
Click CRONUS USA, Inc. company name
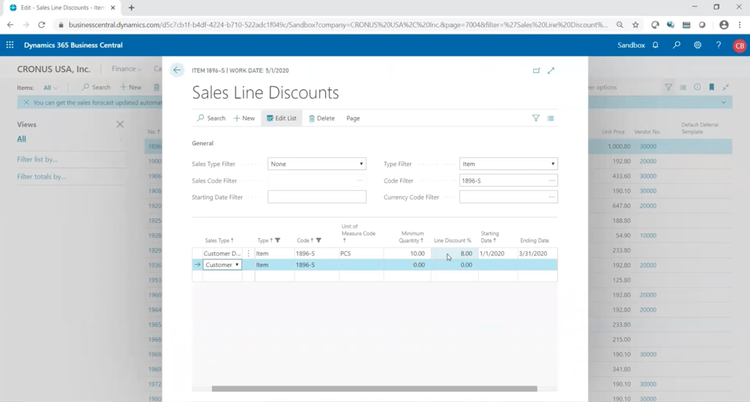click(x=54, y=69)
